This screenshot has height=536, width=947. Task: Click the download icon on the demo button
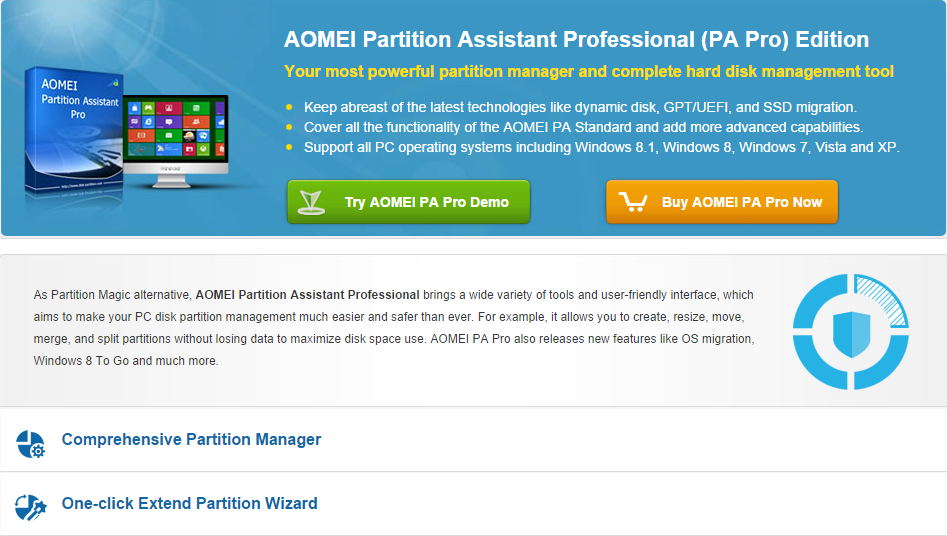(312, 202)
